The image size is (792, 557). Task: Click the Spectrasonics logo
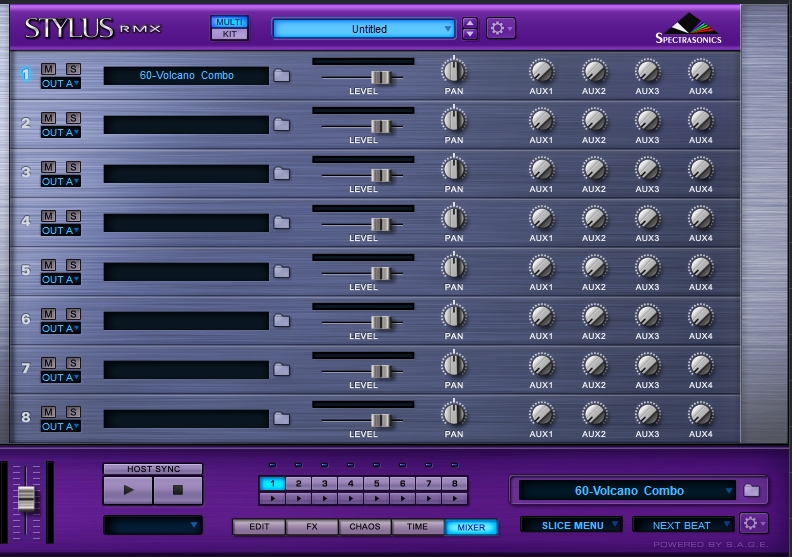pos(688,28)
